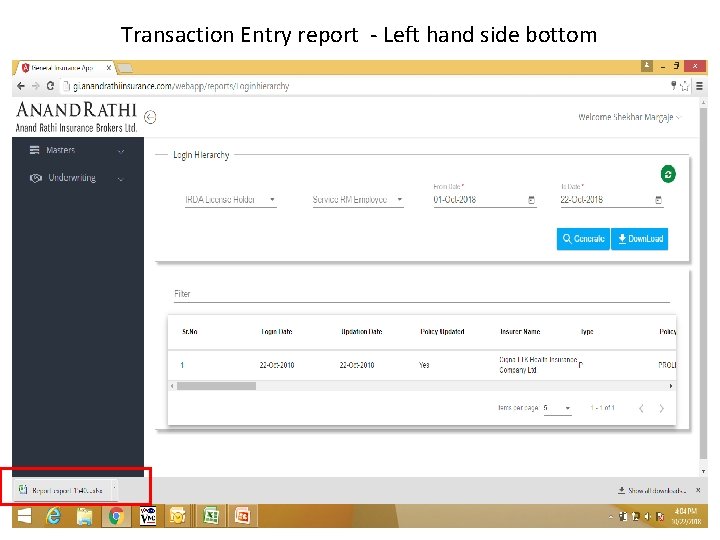Open Service RM Employee dropdown

tap(358, 200)
